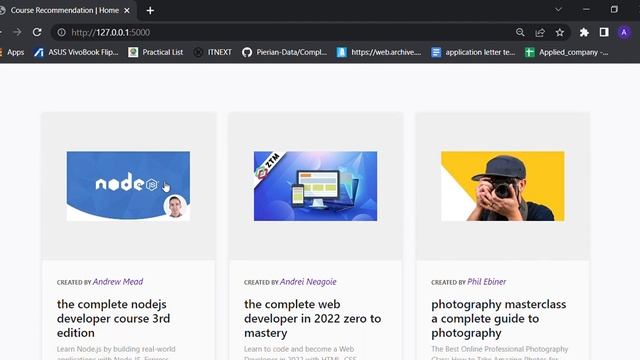Click description text 'Learn Node.js by building real-world'

(116, 349)
